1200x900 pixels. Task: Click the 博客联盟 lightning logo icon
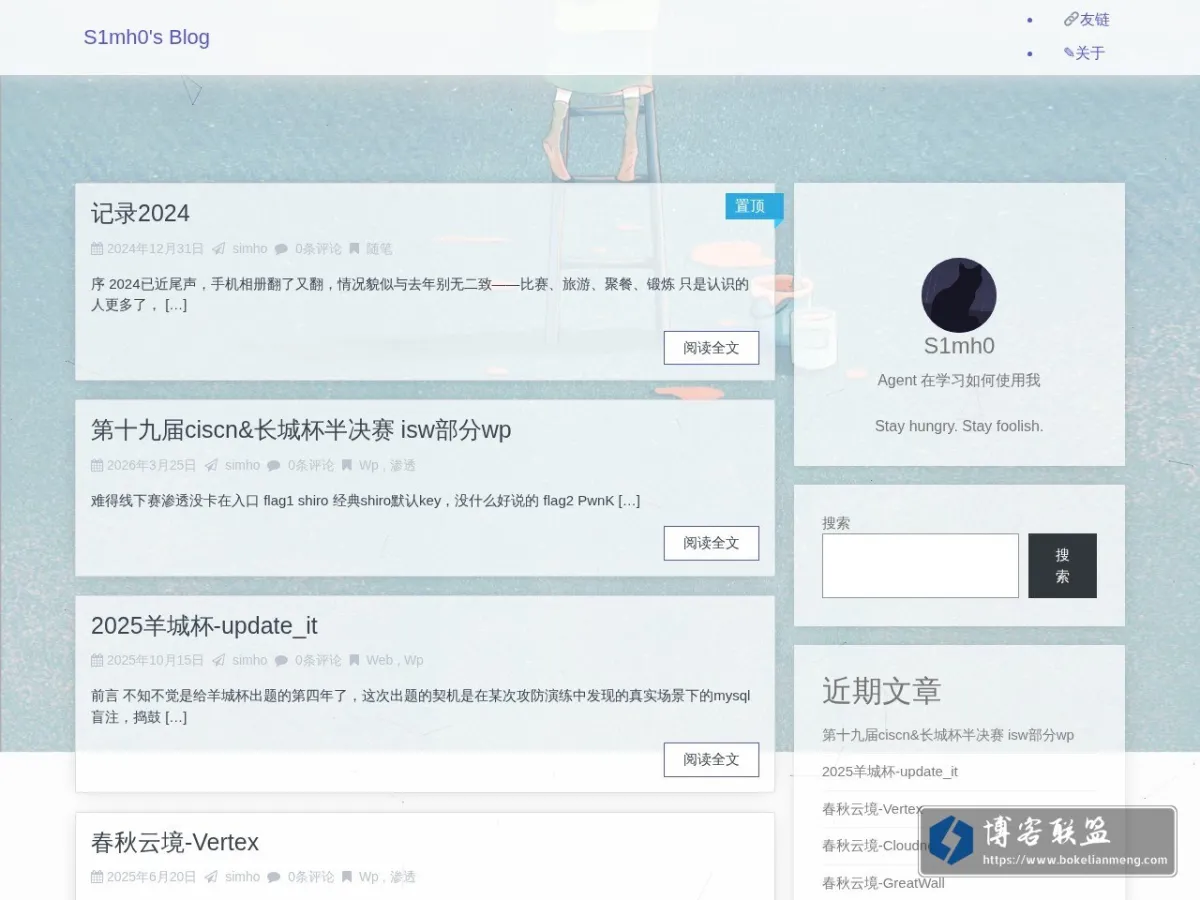[x=951, y=841]
